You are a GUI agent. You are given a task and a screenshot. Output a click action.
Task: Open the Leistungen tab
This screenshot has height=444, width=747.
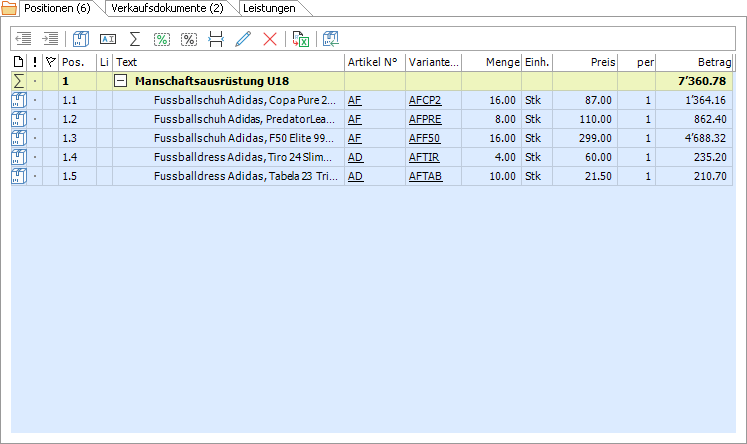click(x=268, y=8)
